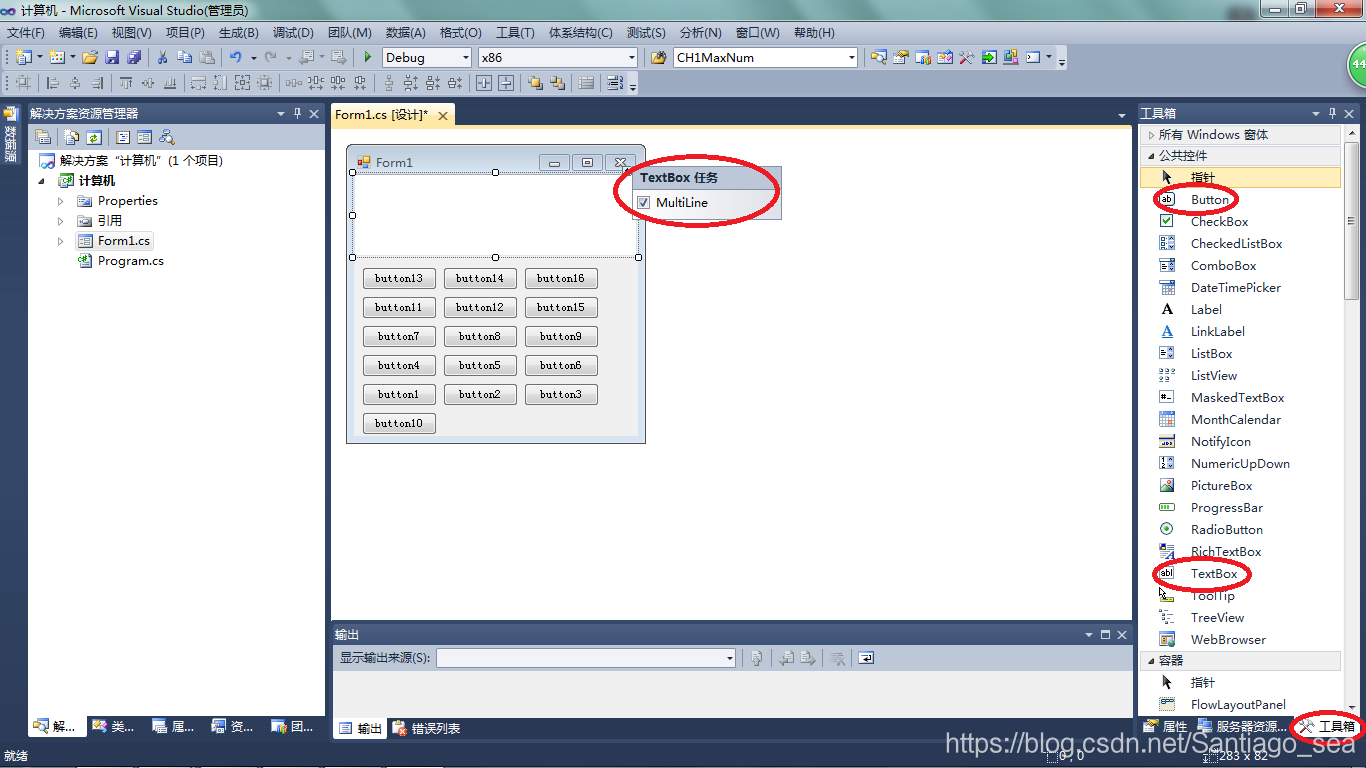Open the CH1MaxNum search combo box
This screenshot has width=1366, height=768.
pos(851,58)
